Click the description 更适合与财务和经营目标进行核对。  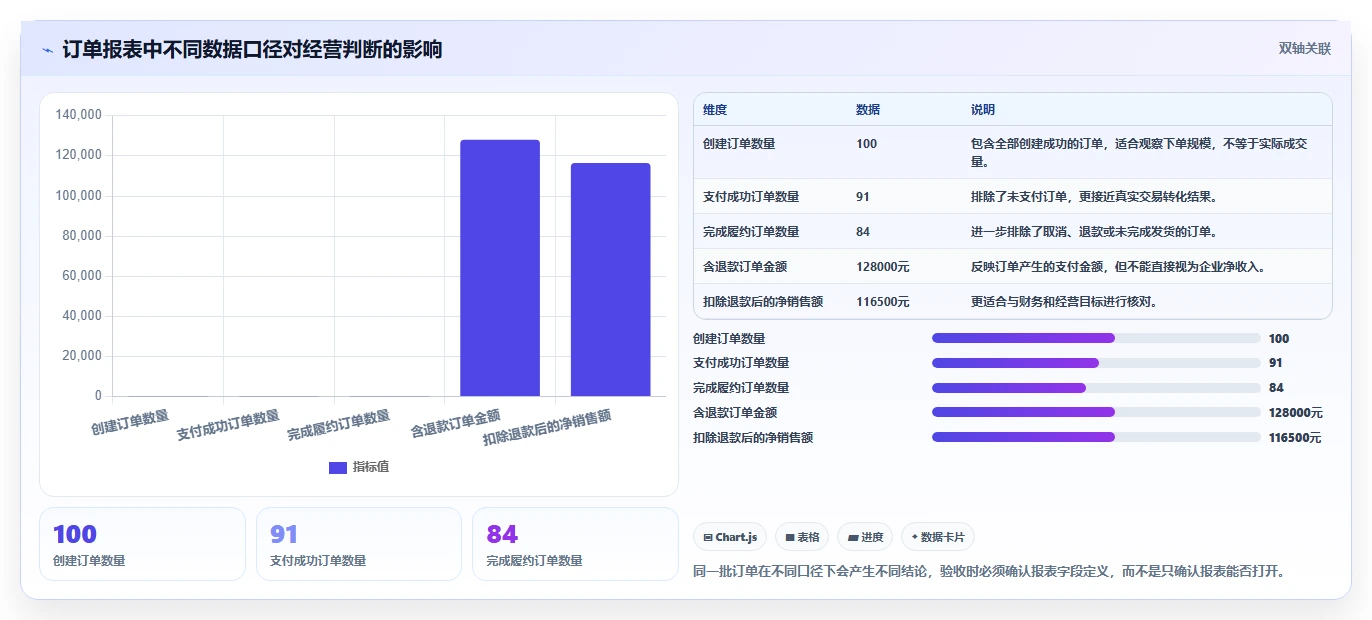1064,302
